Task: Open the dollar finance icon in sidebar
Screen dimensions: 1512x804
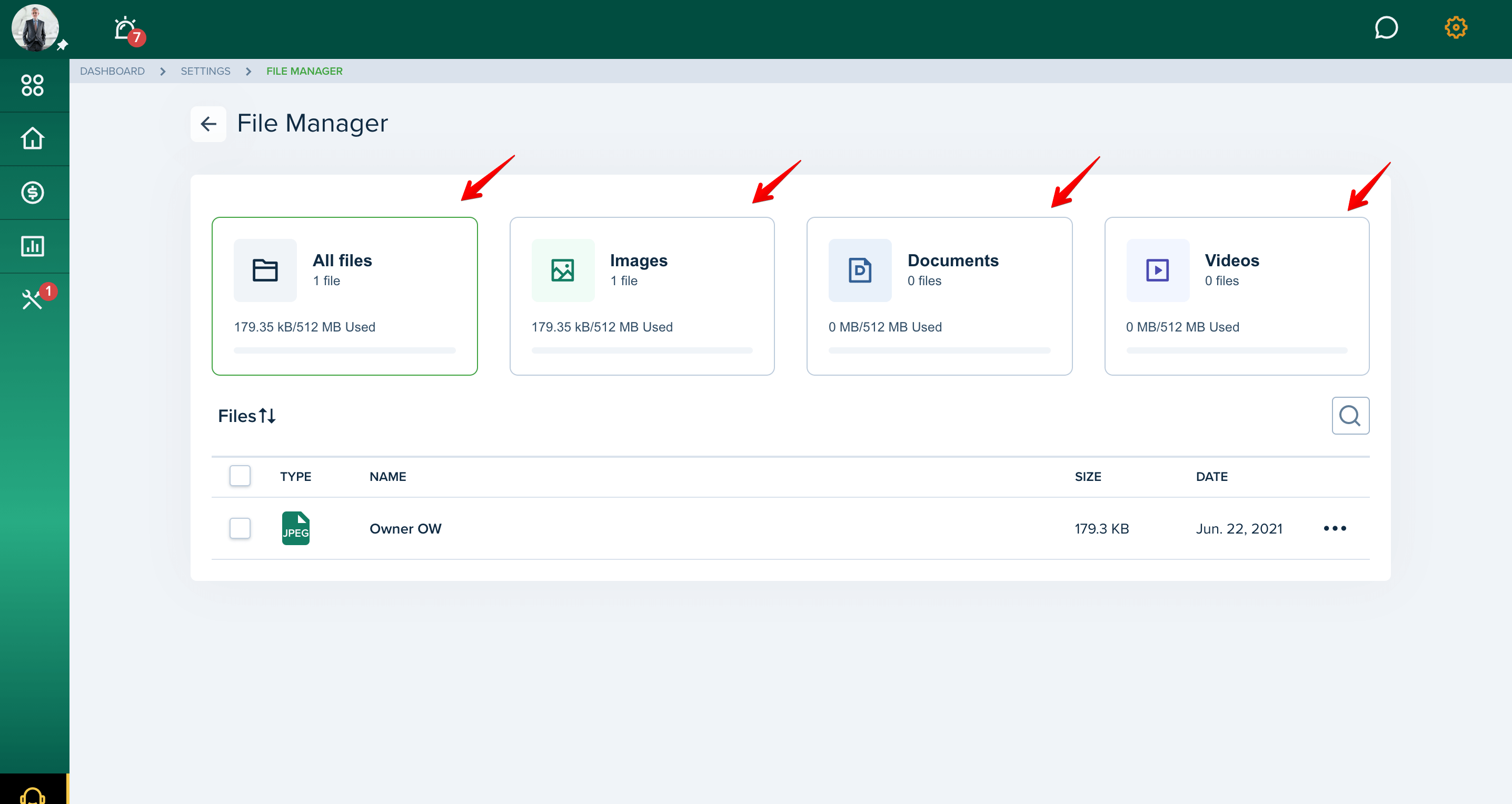Action: point(32,193)
